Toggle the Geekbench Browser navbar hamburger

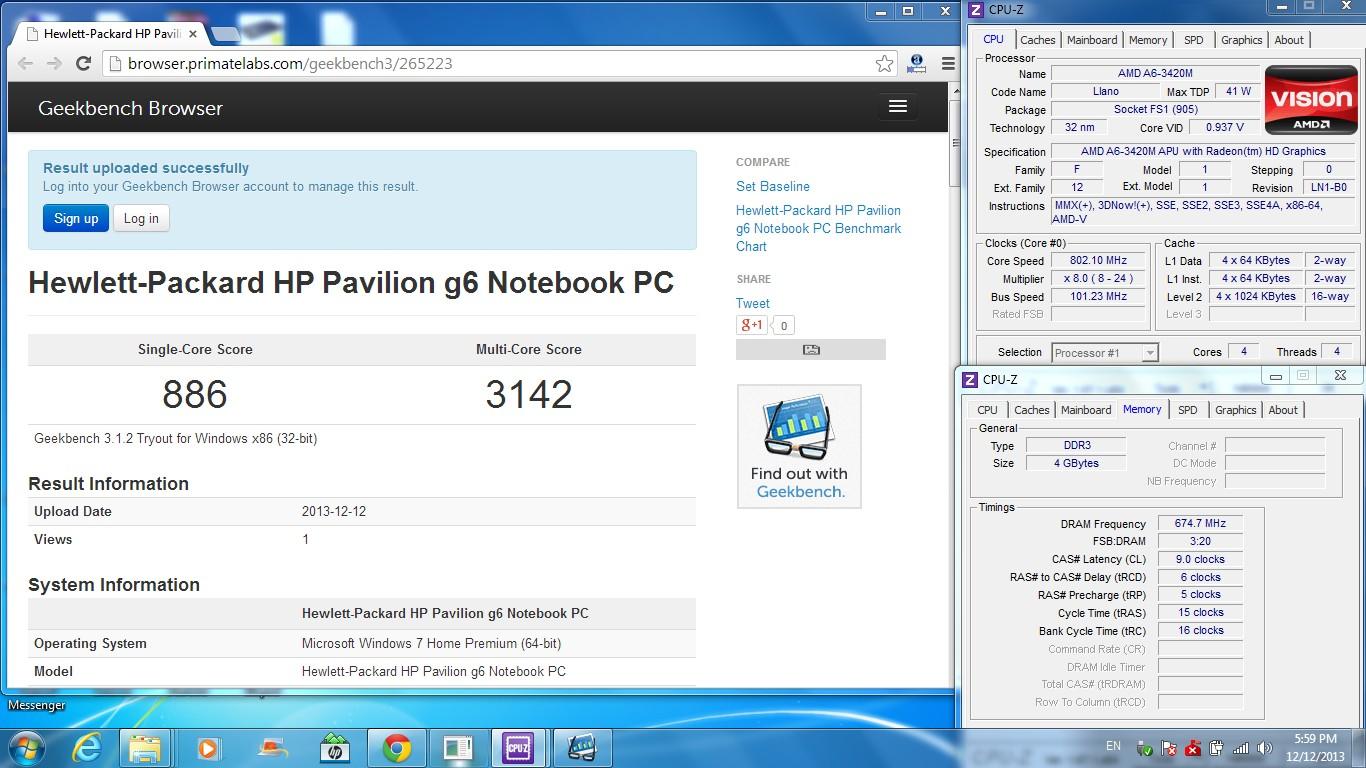click(x=897, y=106)
